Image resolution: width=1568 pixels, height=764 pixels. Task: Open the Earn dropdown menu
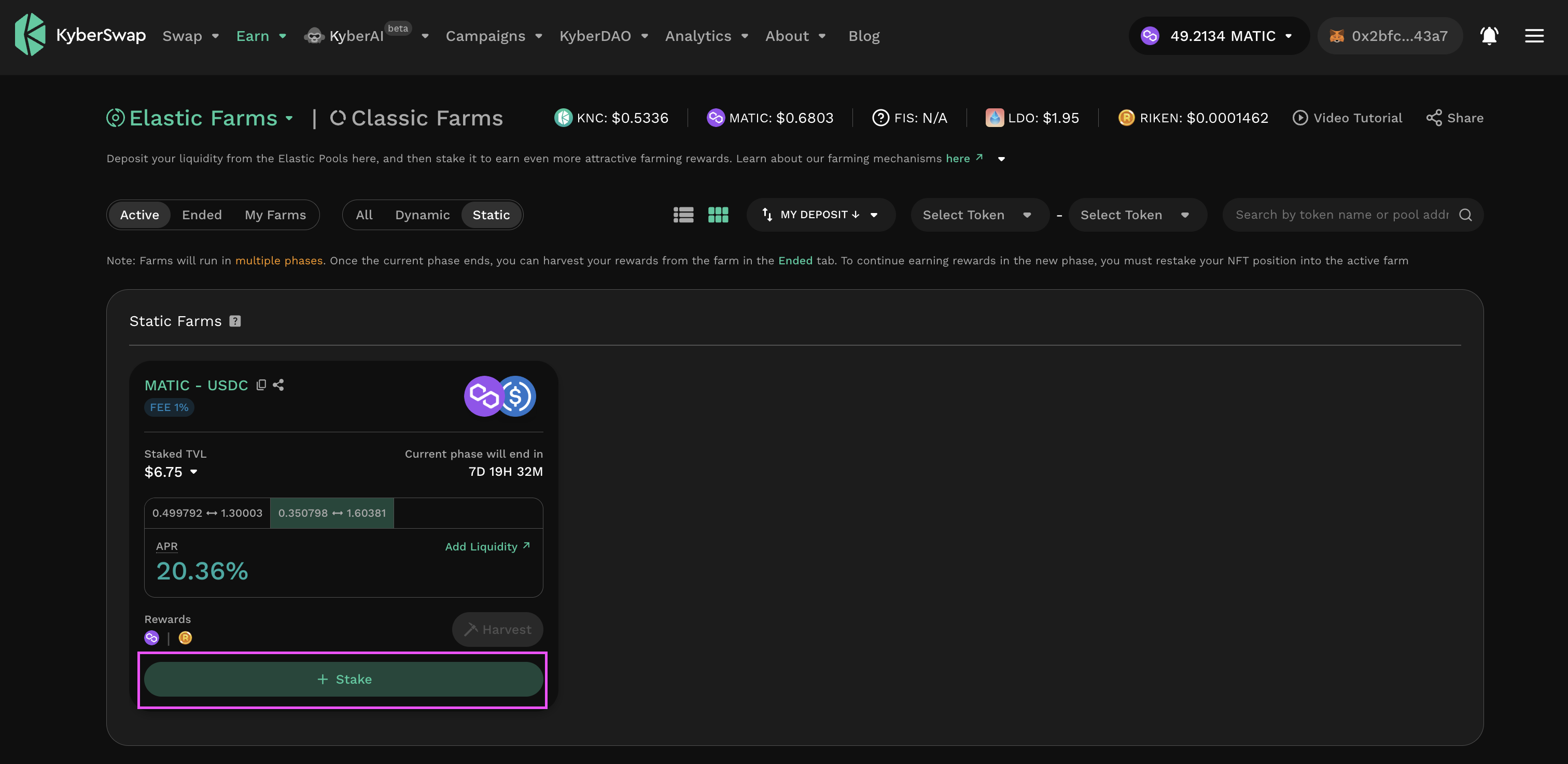point(261,36)
